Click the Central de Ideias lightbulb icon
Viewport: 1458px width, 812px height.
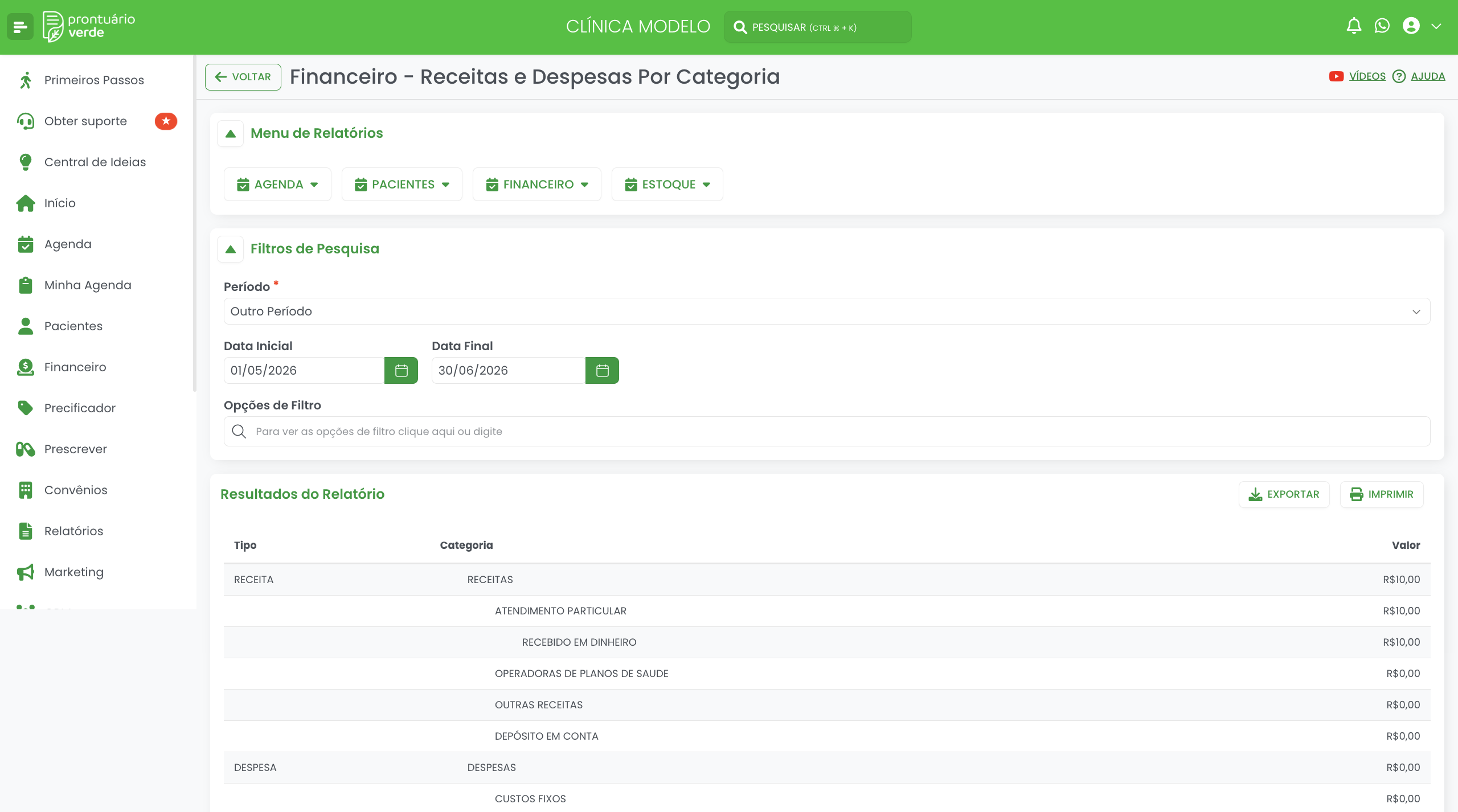pyautogui.click(x=25, y=162)
